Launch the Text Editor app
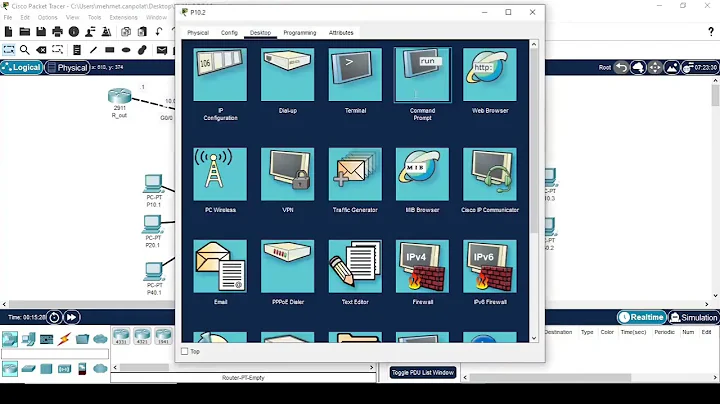 tap(355, 266)
